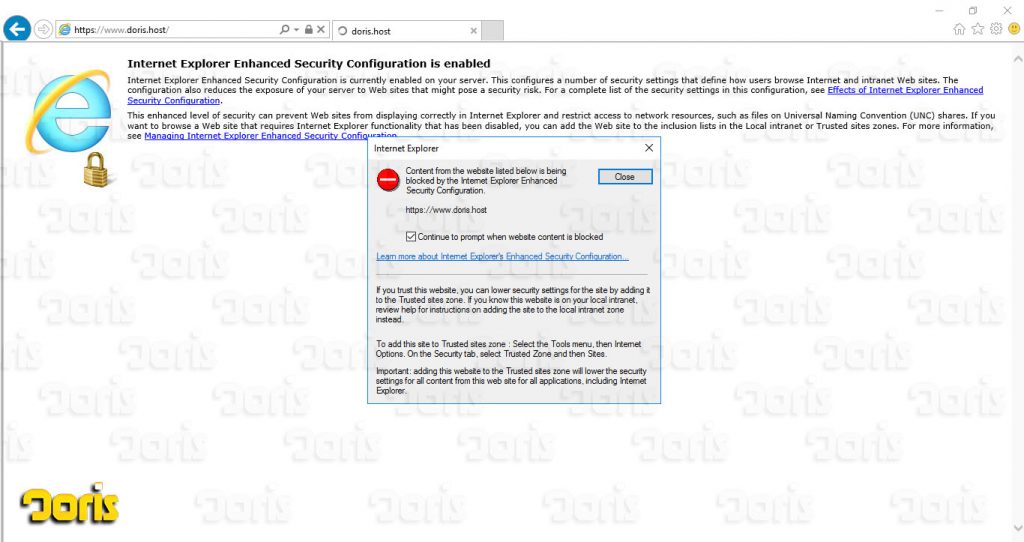This screenshot has width=1024, height=542.
Task: Click the smiley feedback icon
Action: [1014, 29]
